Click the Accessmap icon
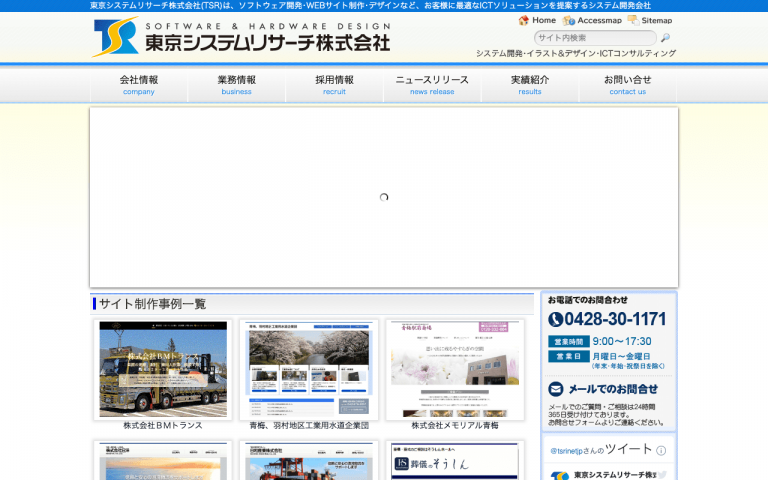The width and height of the screenshot is (768, 480). [x=568, y=21]
